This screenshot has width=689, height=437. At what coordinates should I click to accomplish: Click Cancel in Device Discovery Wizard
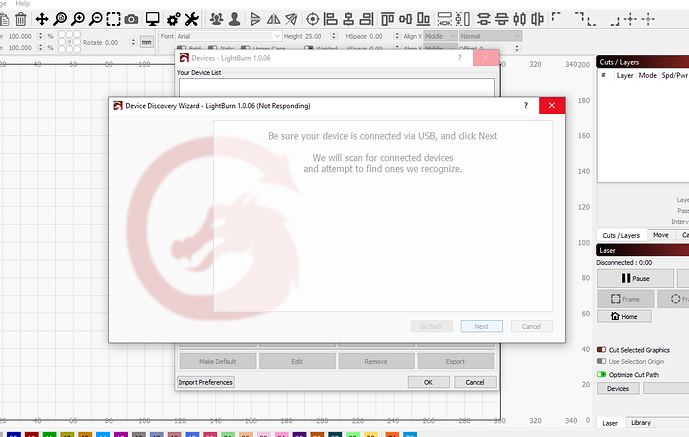pyautogui.click(x=532, y=326)
